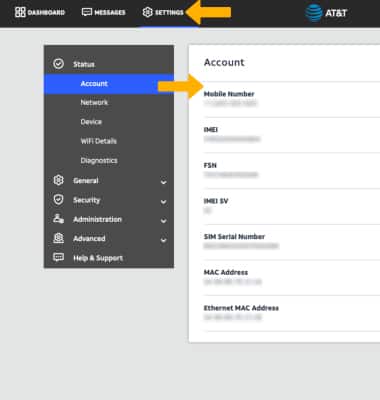The image size is (380, 400).
Task: Click the Help & Support chat icon
Action: click(x=58, y=257)
